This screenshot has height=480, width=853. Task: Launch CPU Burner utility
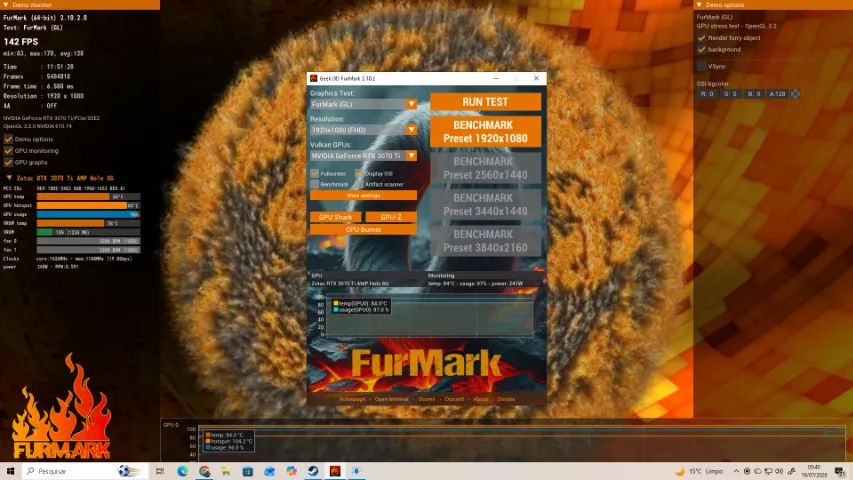(363, 230)
